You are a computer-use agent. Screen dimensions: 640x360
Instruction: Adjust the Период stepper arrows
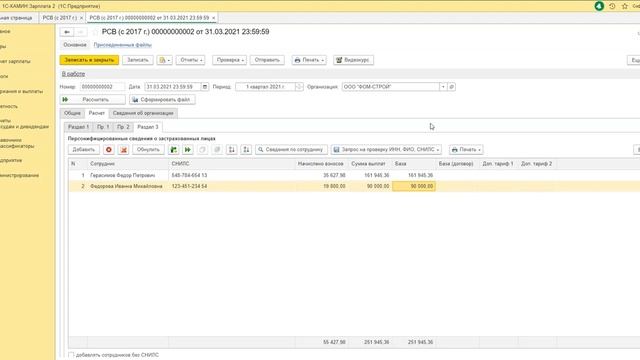[x=299, y=87]
